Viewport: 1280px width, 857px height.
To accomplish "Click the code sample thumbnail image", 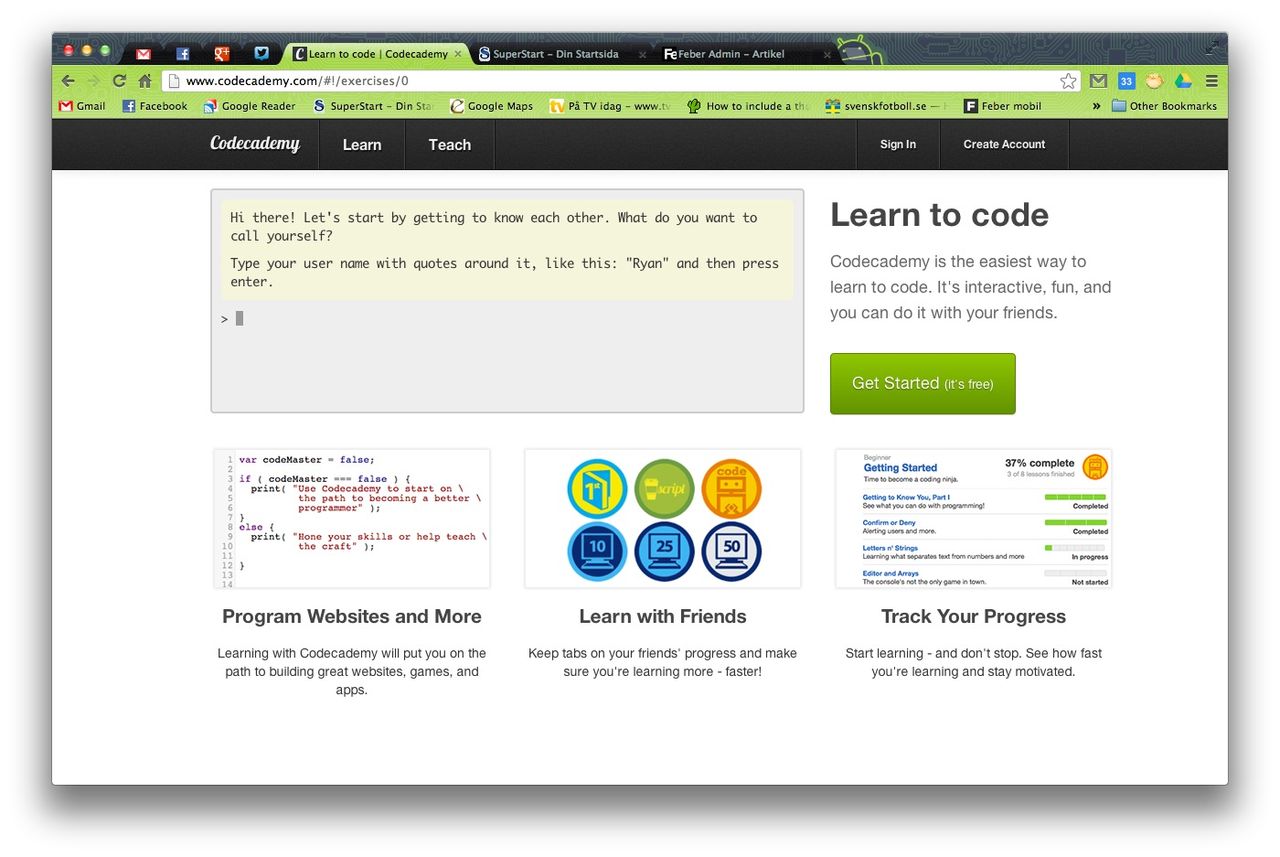I will click(352, 518).
